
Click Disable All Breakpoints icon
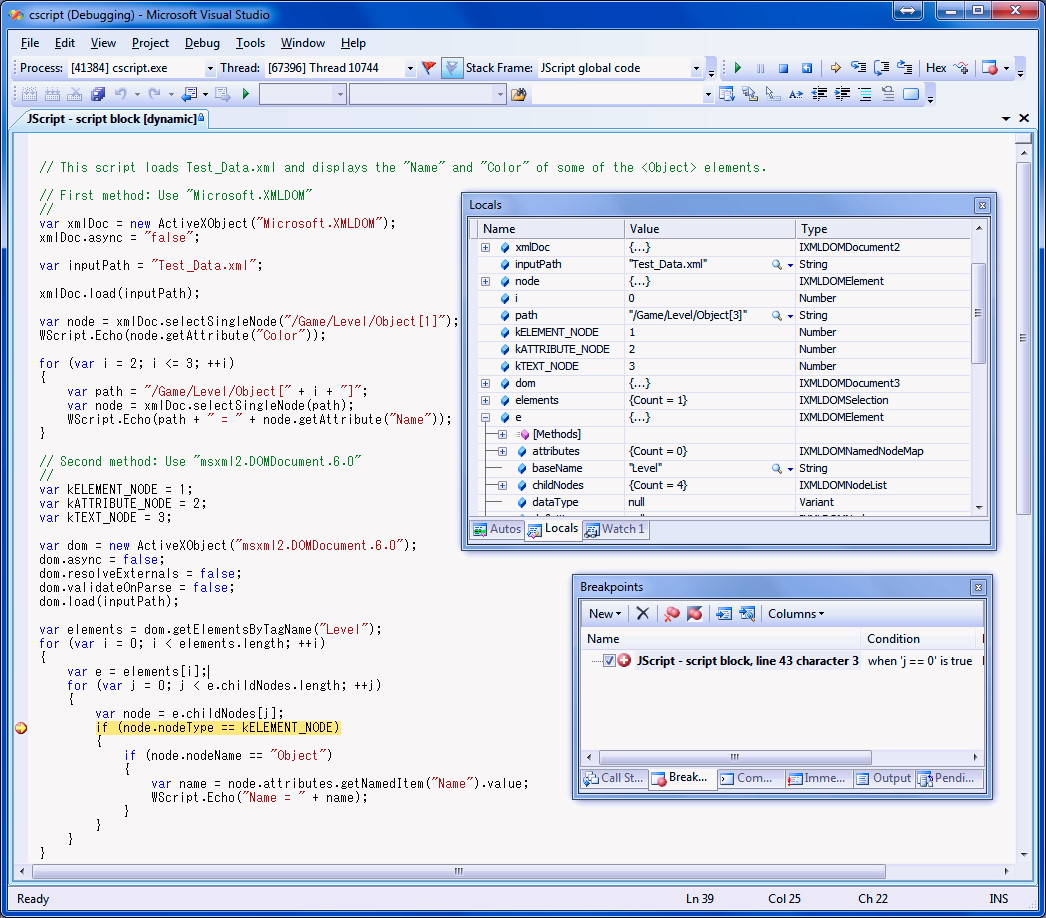click(694, 613)
